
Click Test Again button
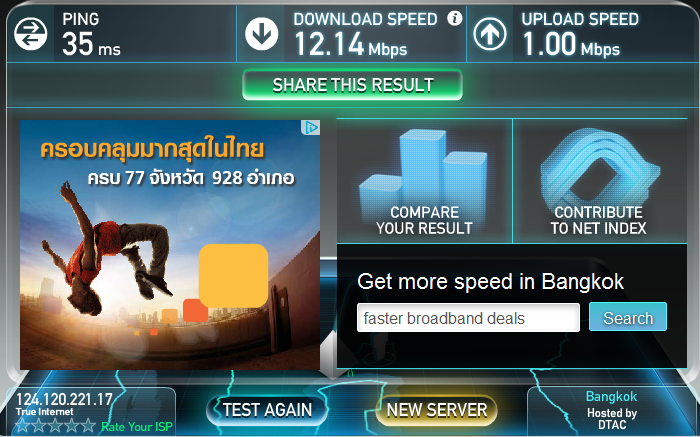[x=267, y=410]
